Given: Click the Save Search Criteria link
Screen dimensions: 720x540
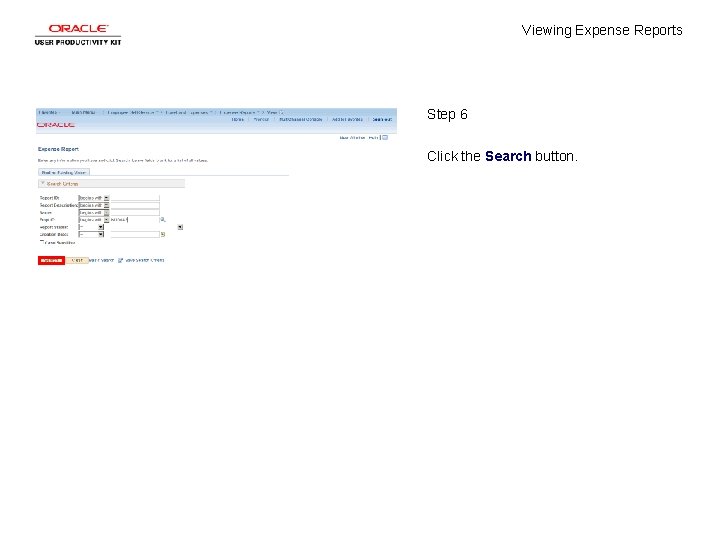Looking at the screenshot, I should [145, 260].
